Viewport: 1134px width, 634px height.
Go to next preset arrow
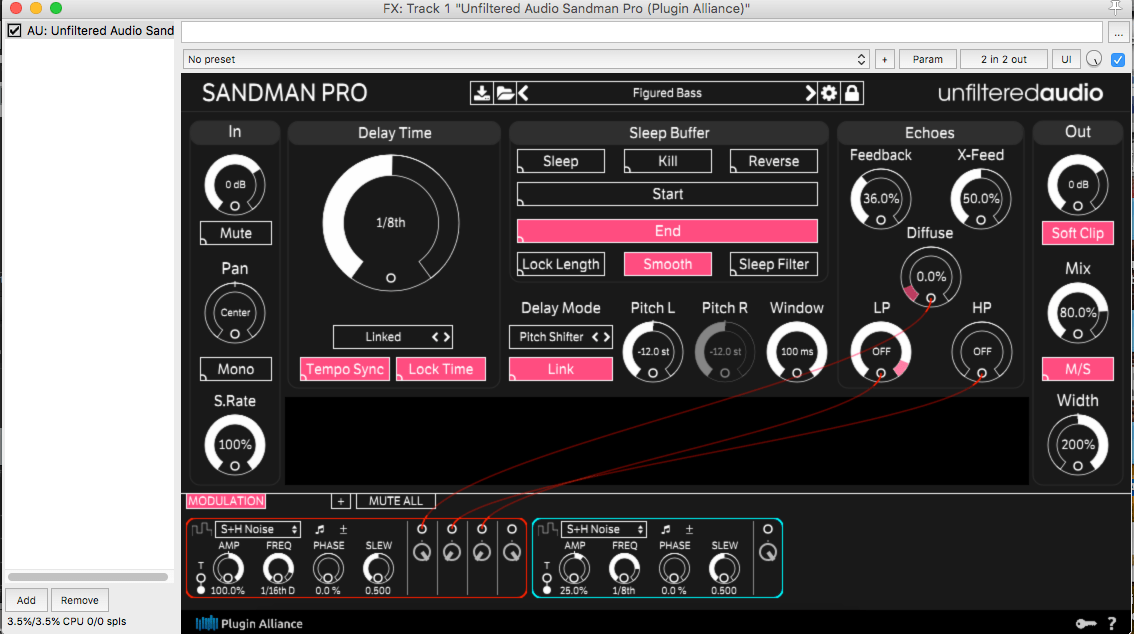tap(810, 93)
